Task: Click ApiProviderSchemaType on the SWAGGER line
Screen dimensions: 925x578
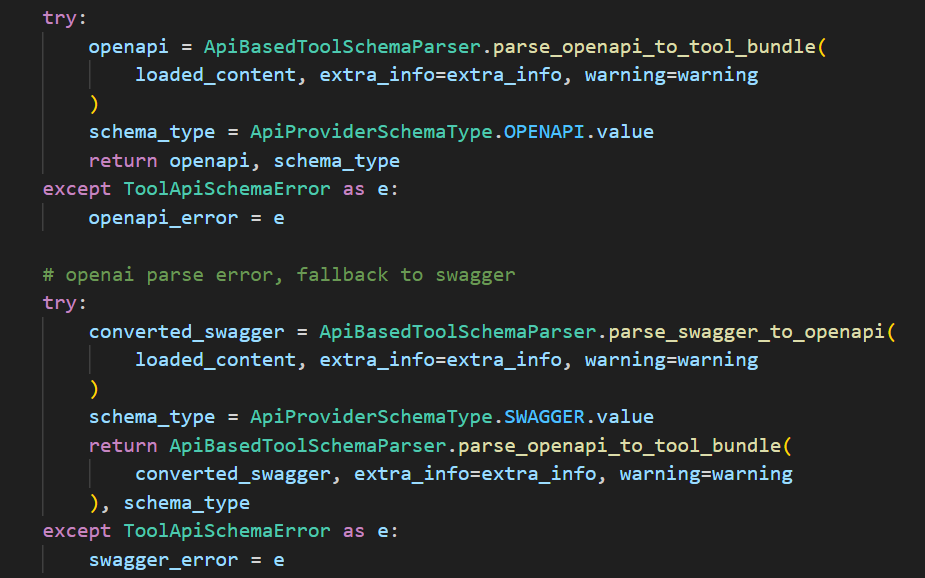Action: pos(370,417)
